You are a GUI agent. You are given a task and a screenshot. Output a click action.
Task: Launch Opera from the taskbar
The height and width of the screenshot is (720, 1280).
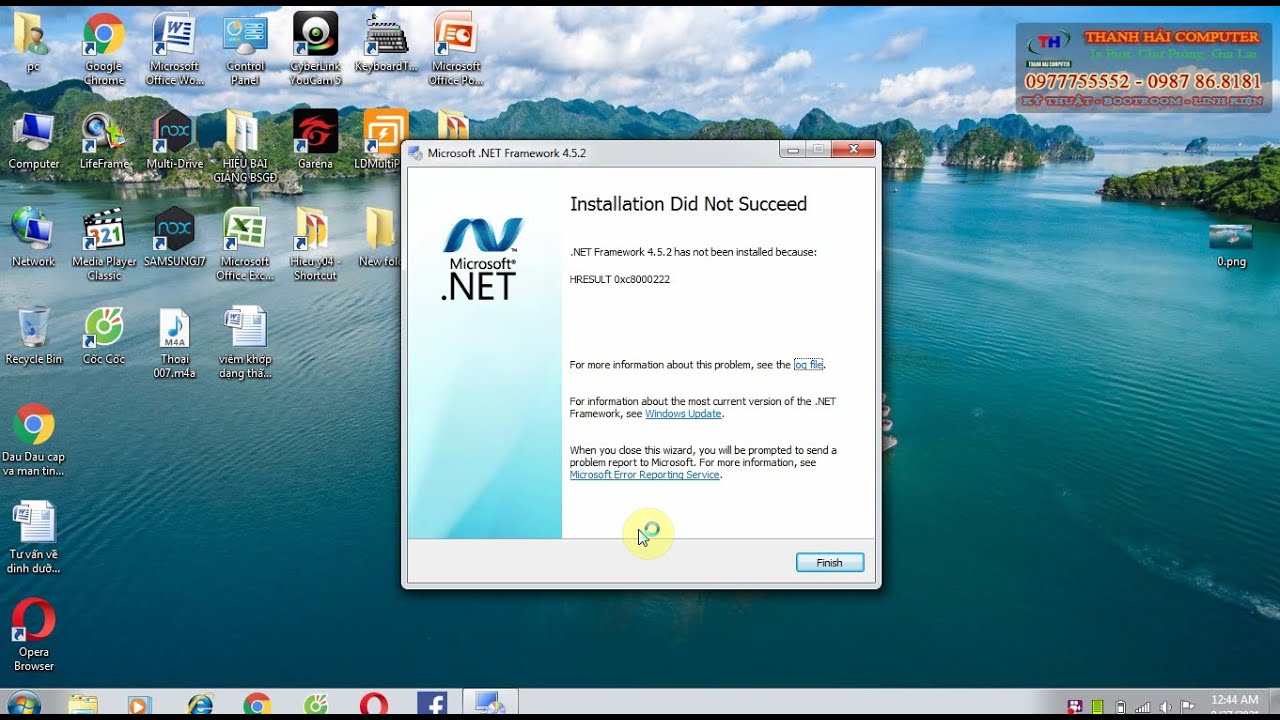[x=373, y=705]
